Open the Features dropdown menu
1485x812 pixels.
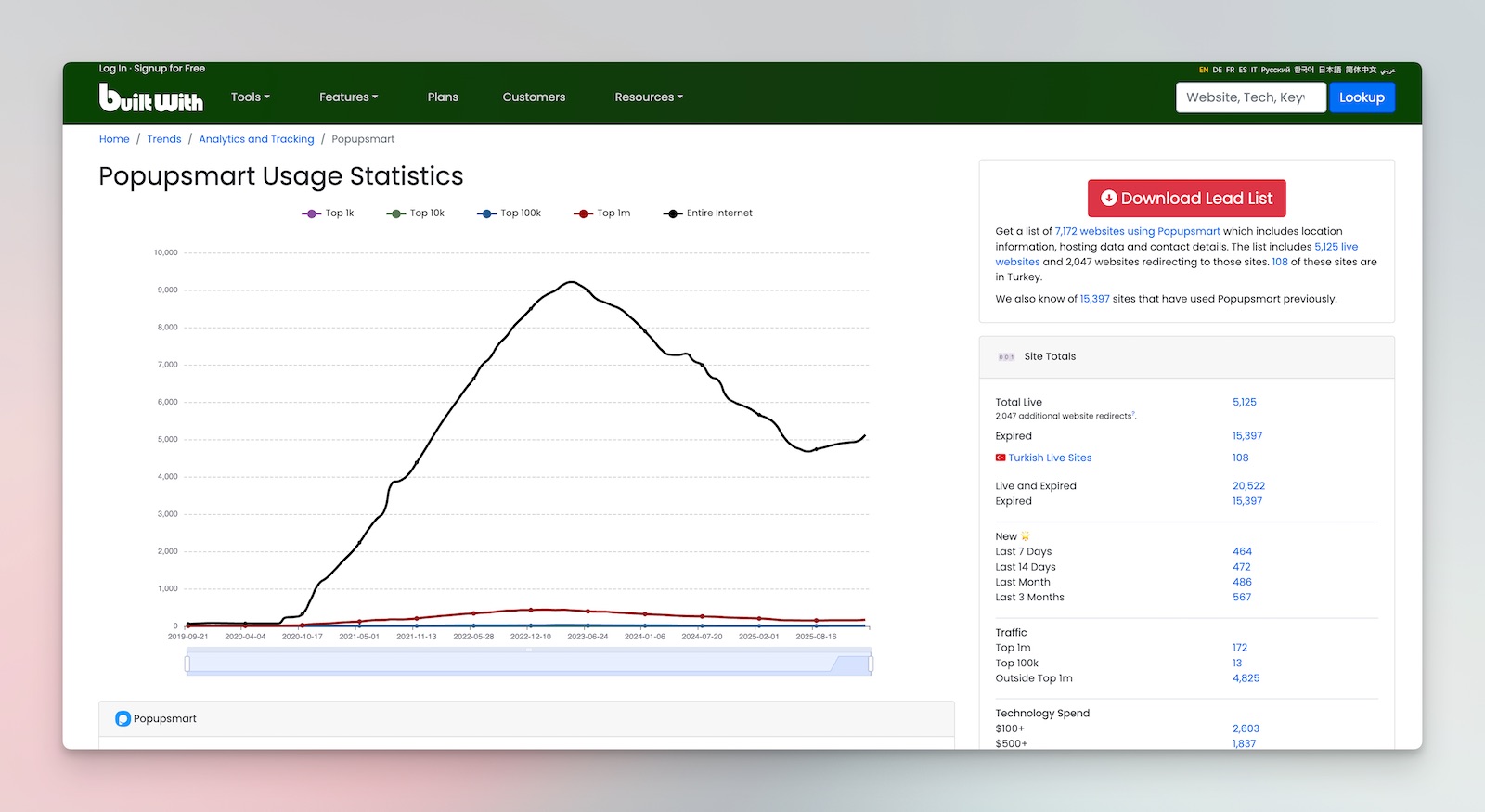coord(349,97)
